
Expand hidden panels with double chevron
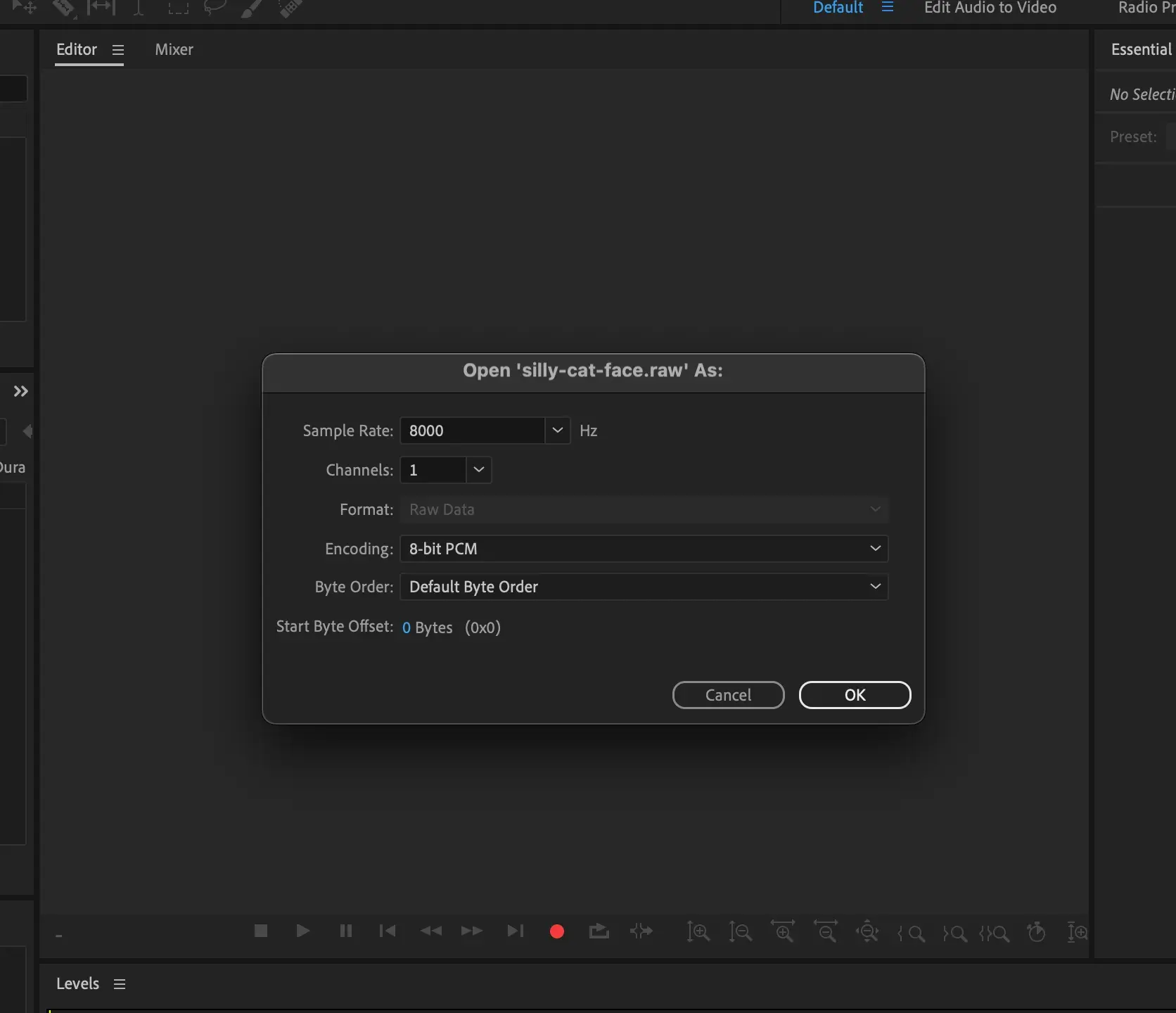[21, 391]
